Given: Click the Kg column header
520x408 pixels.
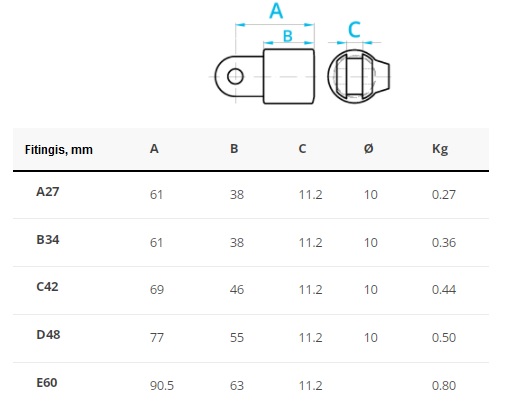Looking at the screenshot, I should pyautogui.click(x=440, y=149).
